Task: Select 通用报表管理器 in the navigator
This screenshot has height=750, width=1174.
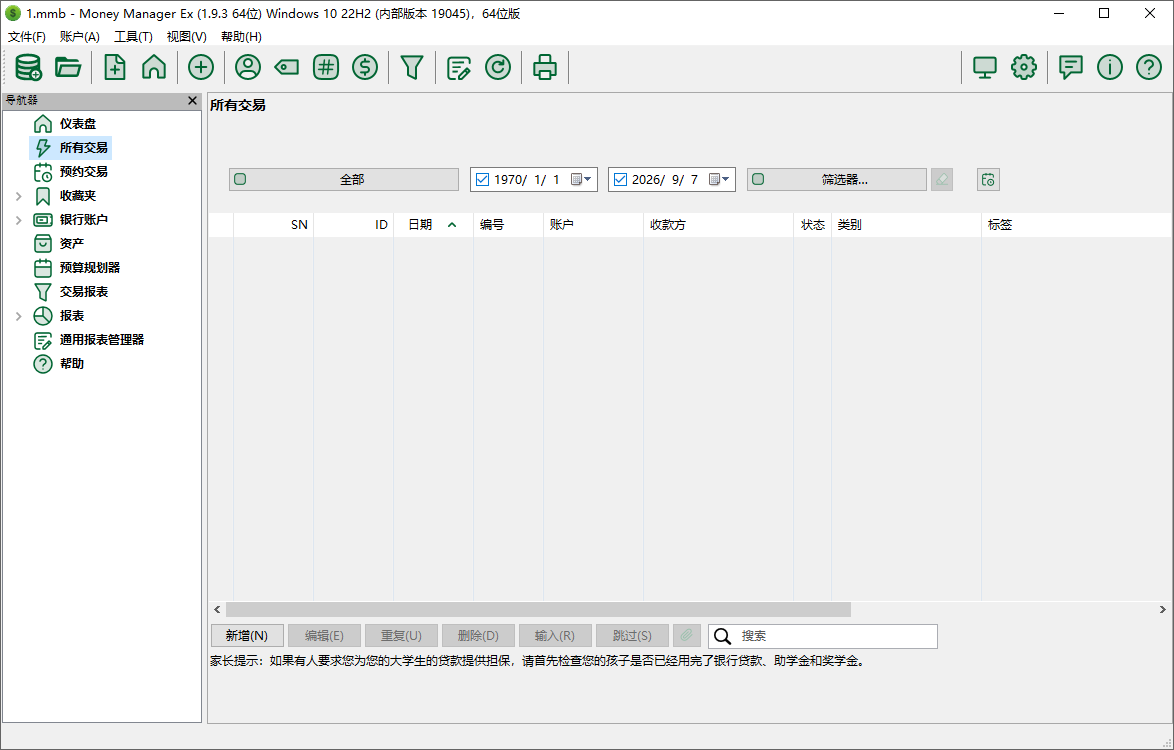Action: tap(102, 339)
